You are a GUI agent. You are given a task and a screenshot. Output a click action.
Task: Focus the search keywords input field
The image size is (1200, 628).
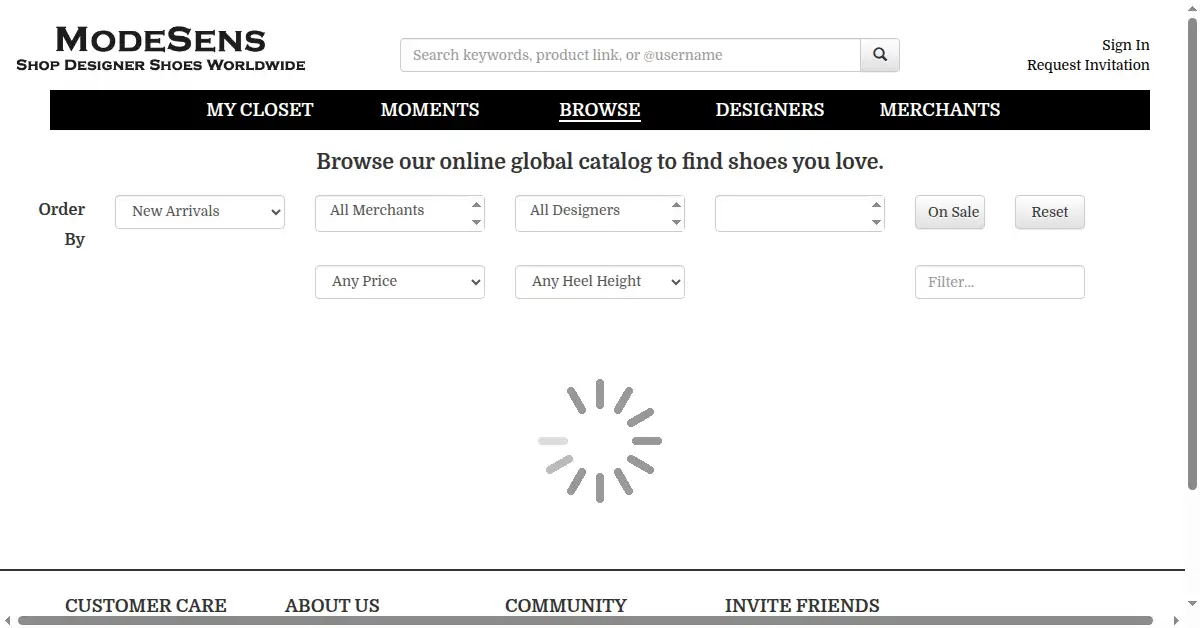click(x=630, y=55)
